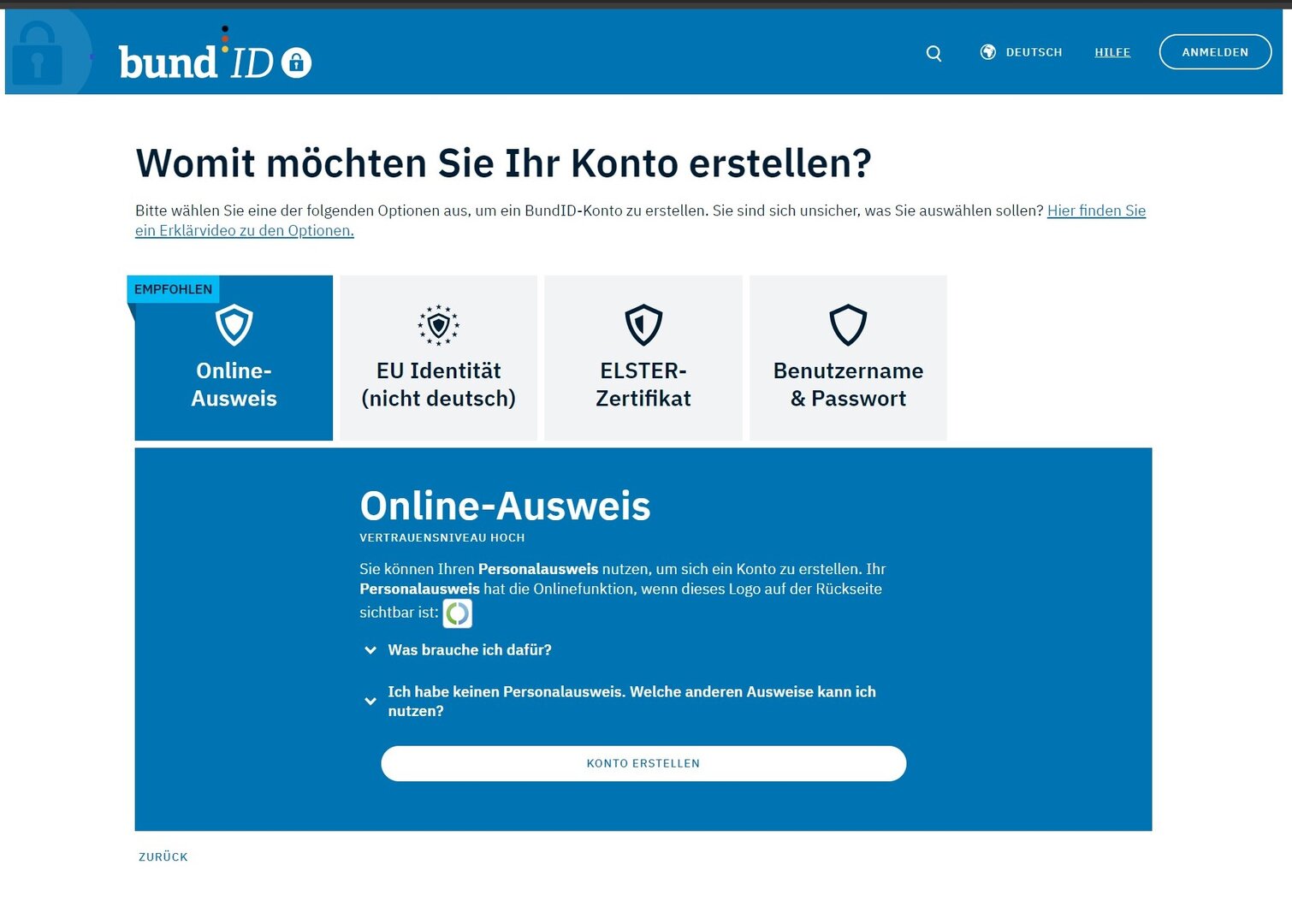
Task: Select the Online-Ausweis tab label
Action: click(x=234, y=385)
